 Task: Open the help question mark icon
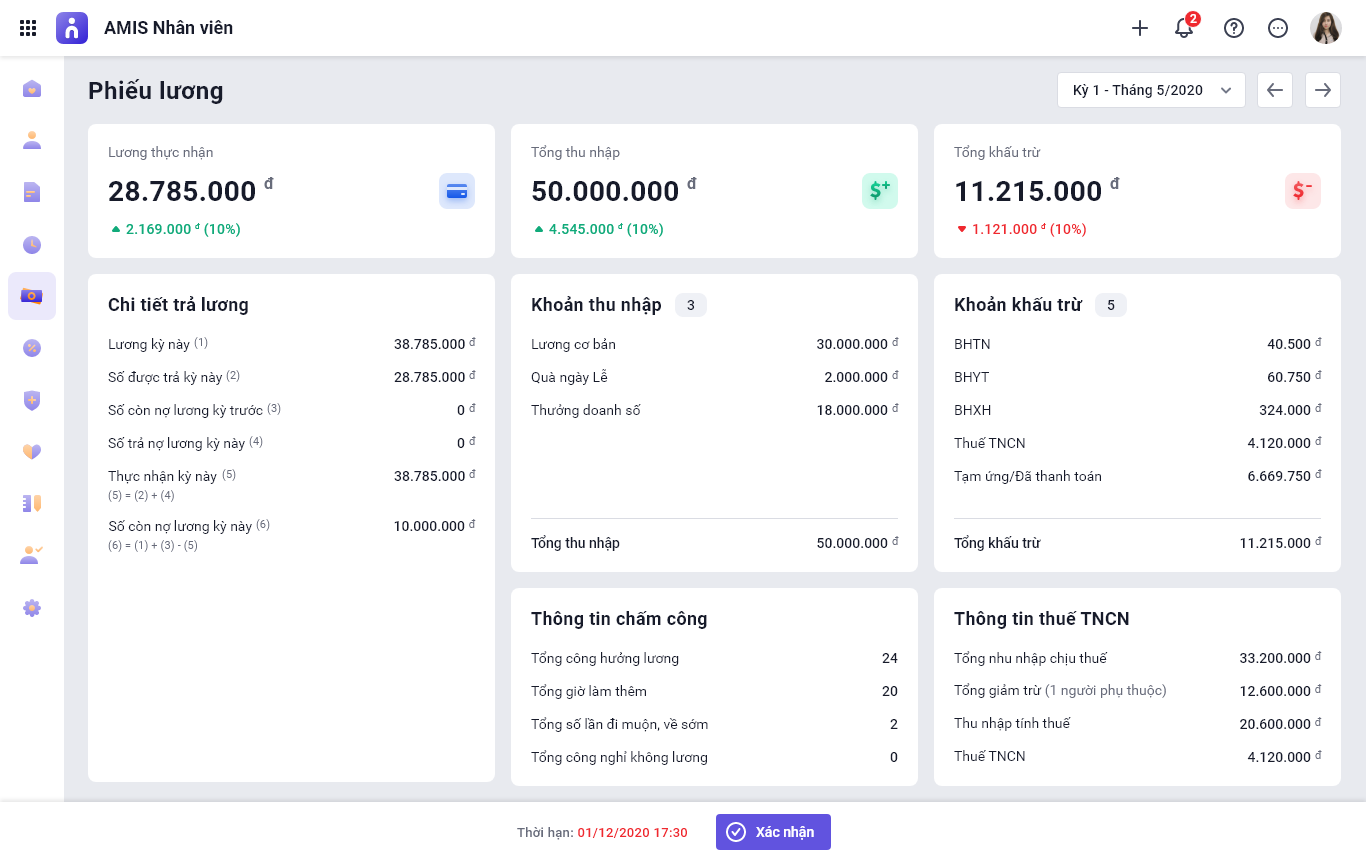click(x=1234, y=28)
